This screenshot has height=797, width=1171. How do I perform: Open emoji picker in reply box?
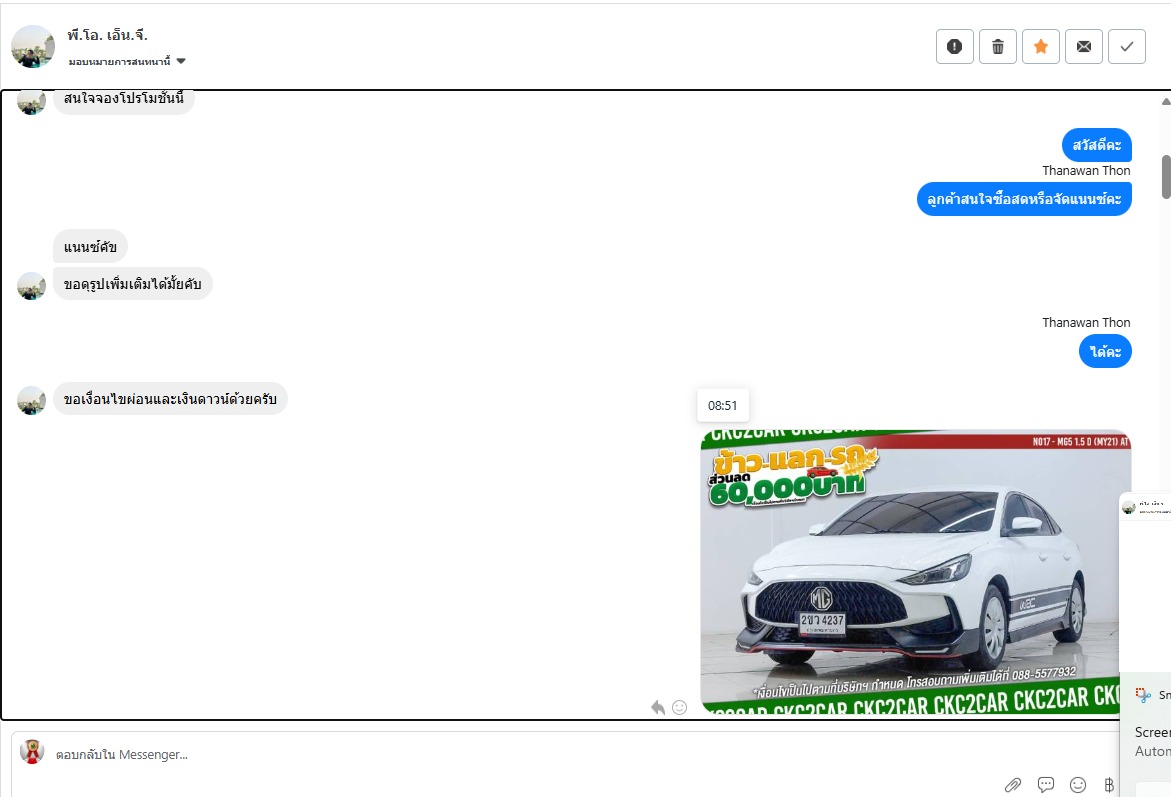click(x=1078, y=784)
